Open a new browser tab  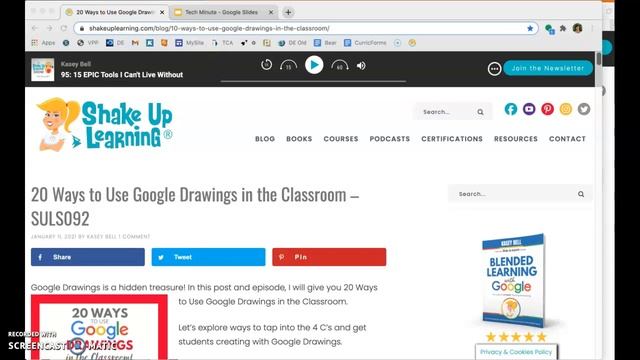tap(288, 12)
